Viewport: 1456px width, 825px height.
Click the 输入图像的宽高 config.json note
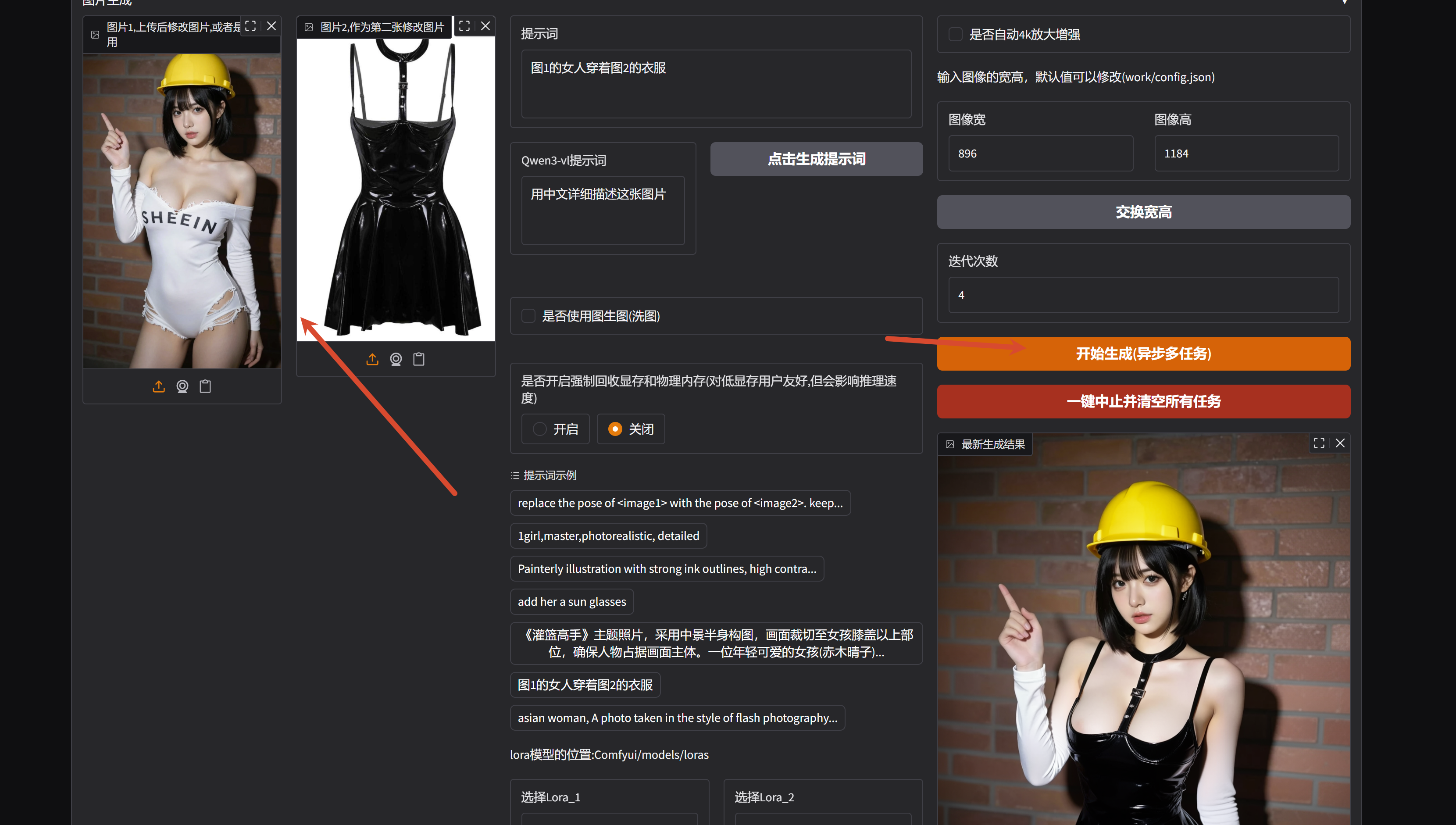point(1075,77)
